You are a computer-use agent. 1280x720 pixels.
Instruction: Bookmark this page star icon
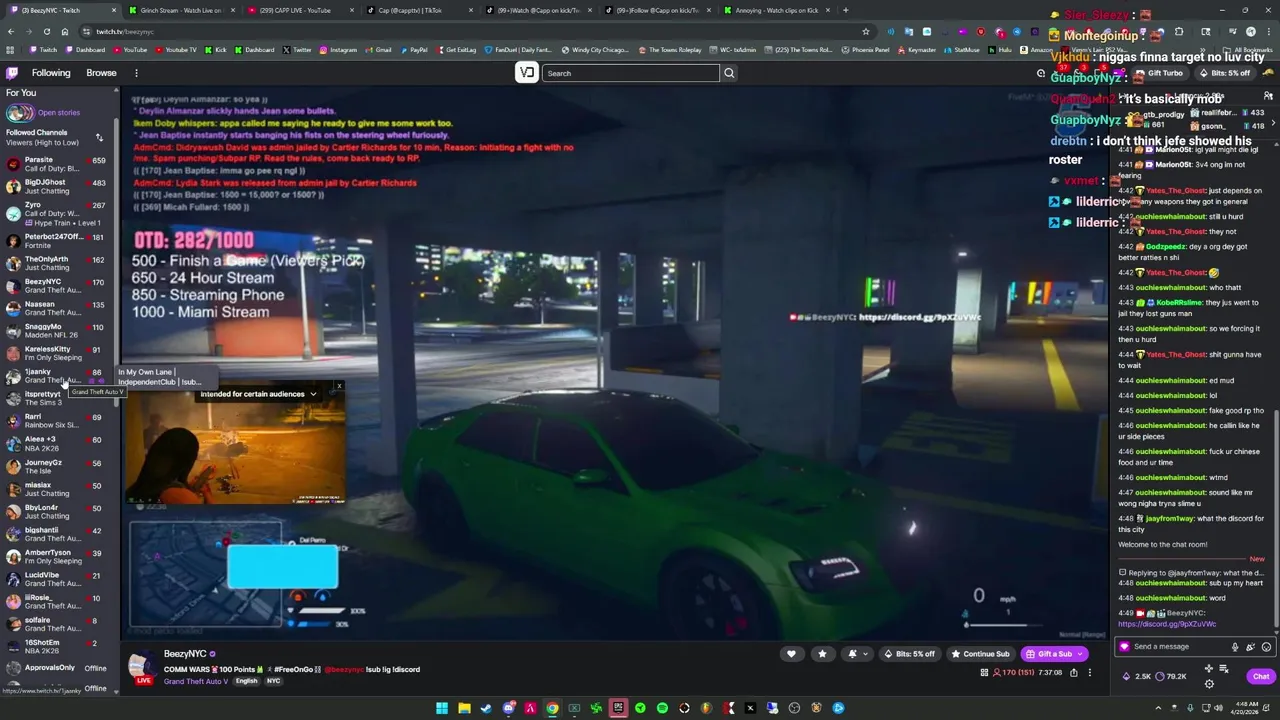point(866,31)
